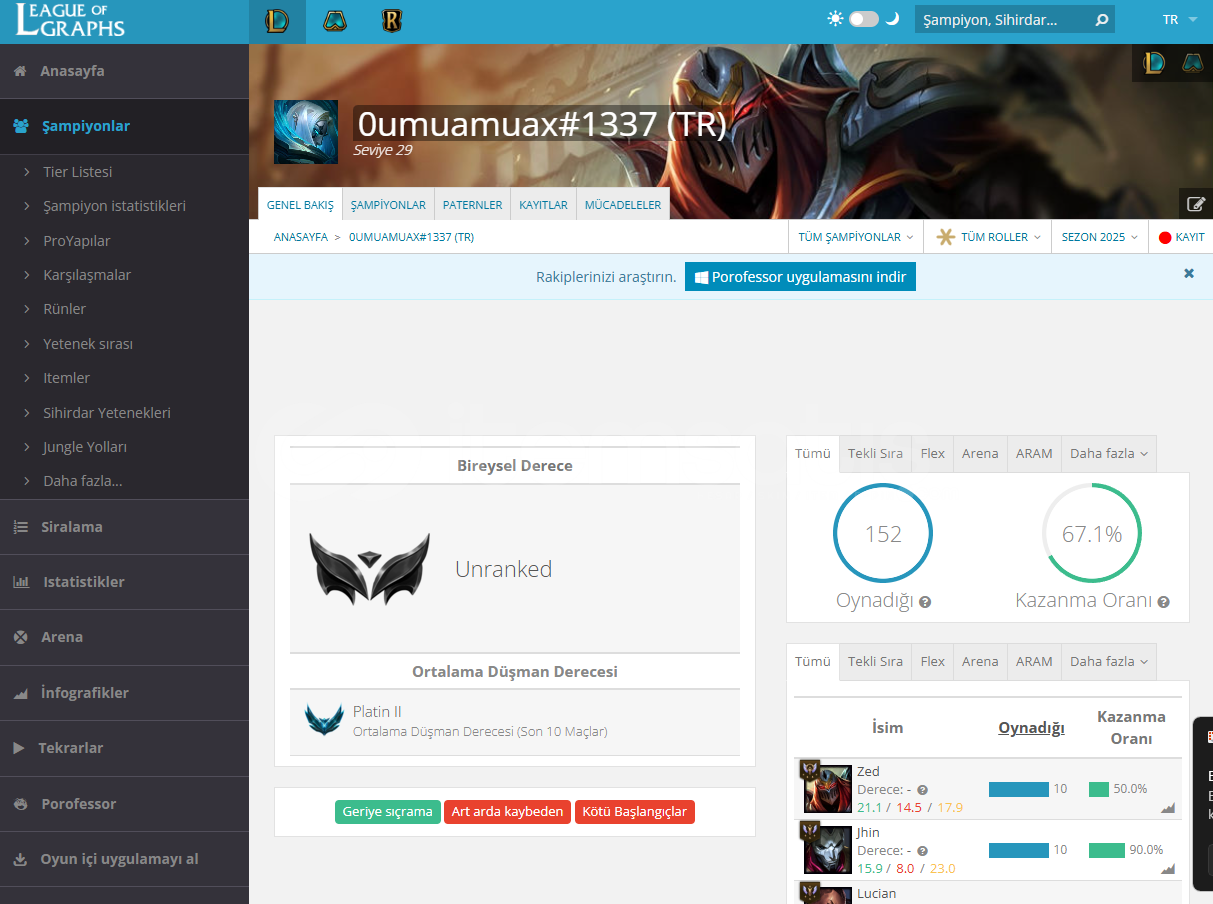
Task: Open Daha fazla dropdown in games panel
Action: [1109, 453]
